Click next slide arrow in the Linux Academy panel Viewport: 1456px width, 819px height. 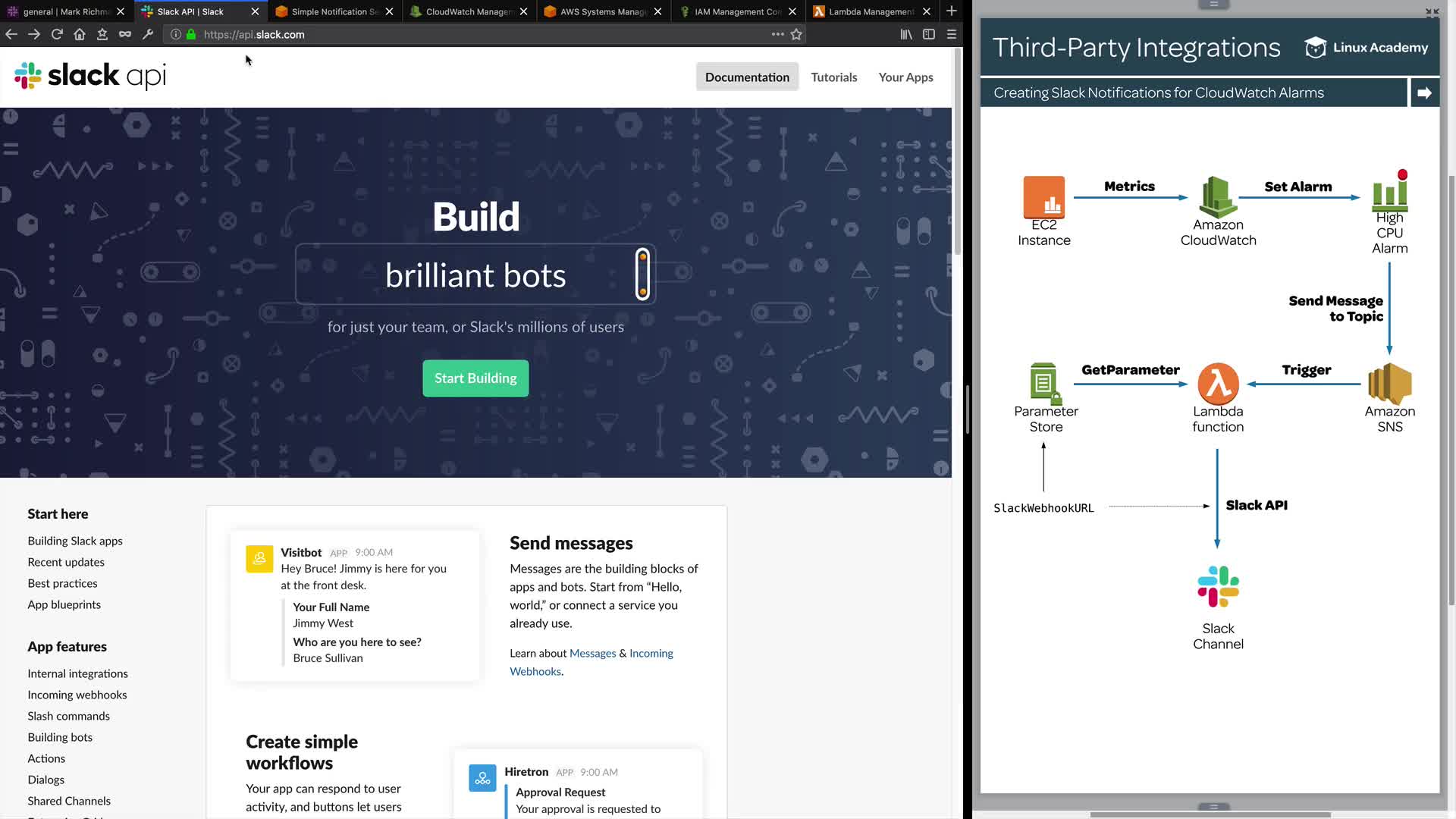[x=1424, y=93]
